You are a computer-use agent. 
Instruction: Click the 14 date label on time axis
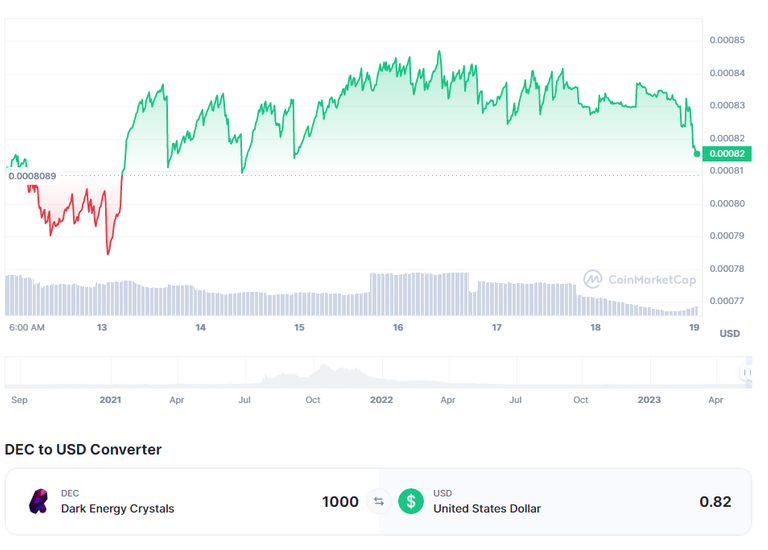[200, 328]
